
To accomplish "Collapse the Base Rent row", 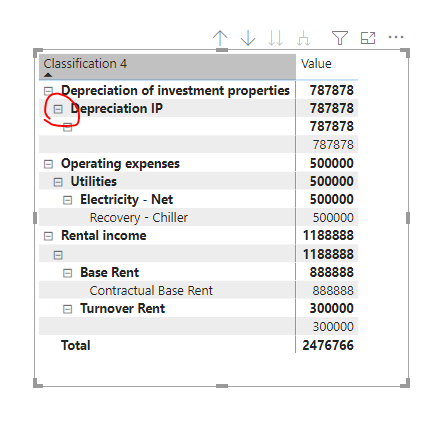I will coord(67,273).
